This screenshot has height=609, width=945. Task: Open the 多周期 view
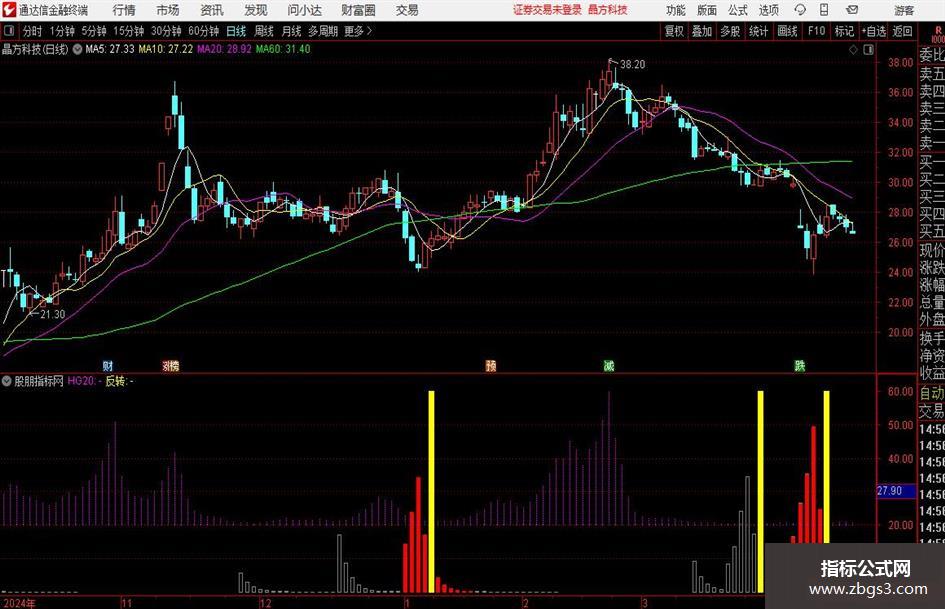pyautogui.click(x=323, y=31)
